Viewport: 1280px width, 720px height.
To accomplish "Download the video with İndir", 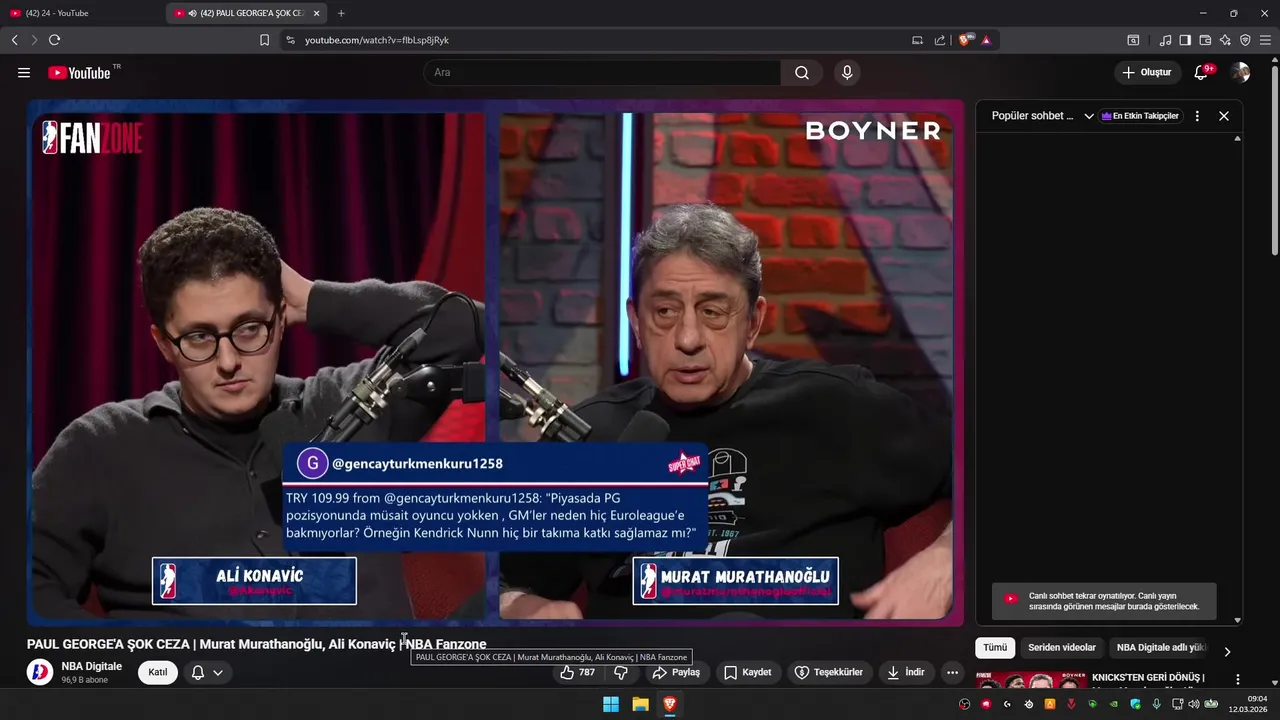I will pyautogui.click(x=905, y=672).
